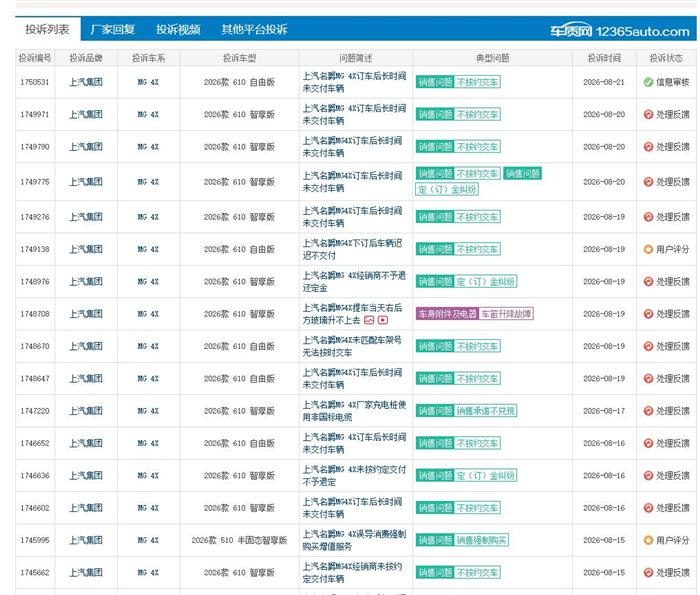Click red status icon for complaint 1749775
This screenshot has width=700, height=595.
coord(648,182)
